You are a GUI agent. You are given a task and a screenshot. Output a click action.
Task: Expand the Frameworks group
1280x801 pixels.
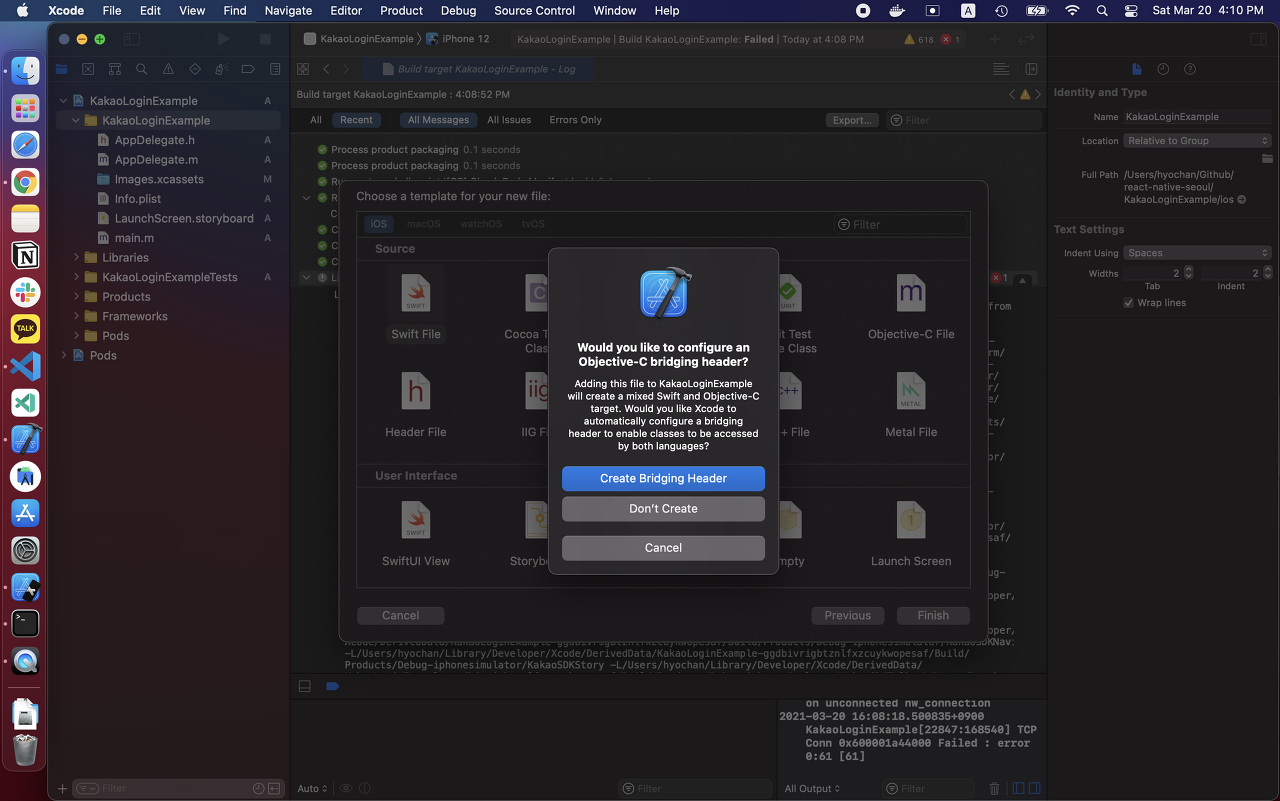(76, 316)
